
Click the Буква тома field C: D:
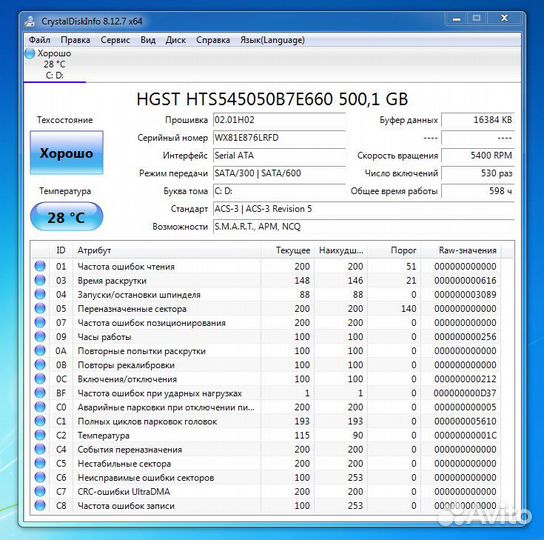[279, 191]
